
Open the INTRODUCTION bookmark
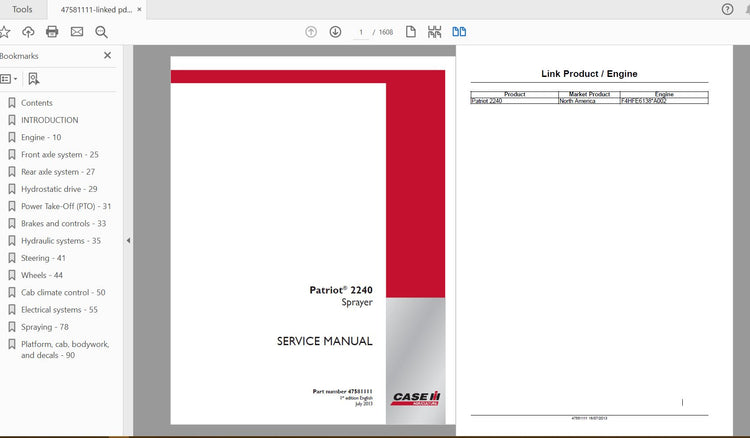pyautogui.click(x=50, y=120)
